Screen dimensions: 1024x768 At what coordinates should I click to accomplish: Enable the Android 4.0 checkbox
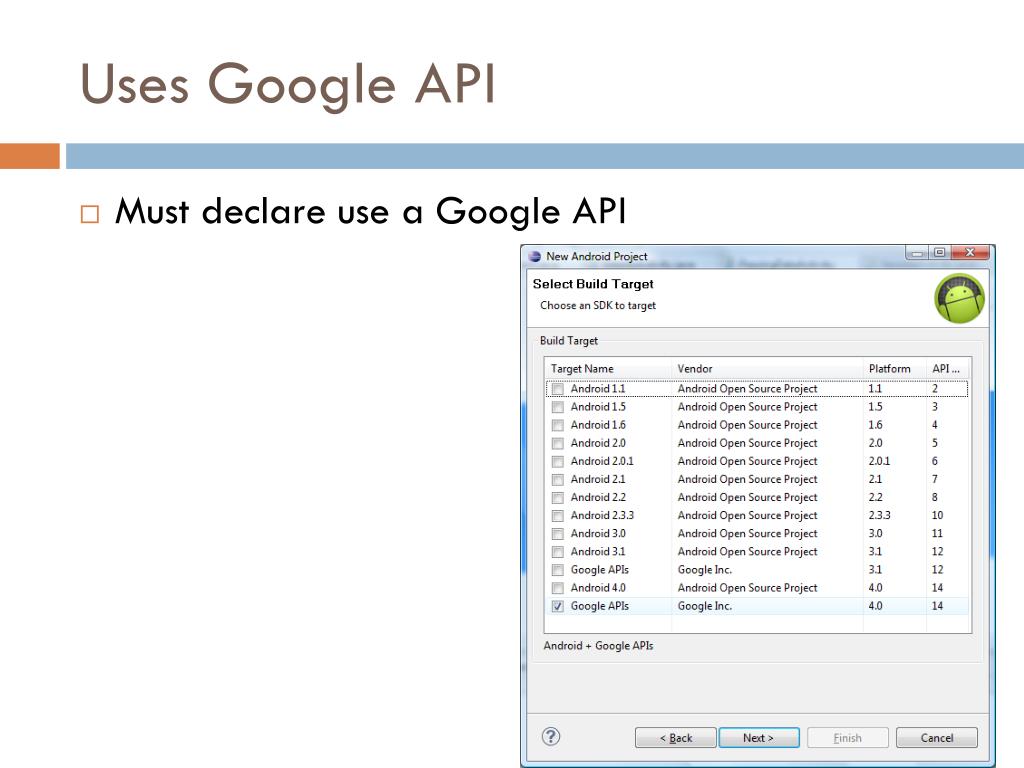558,588
